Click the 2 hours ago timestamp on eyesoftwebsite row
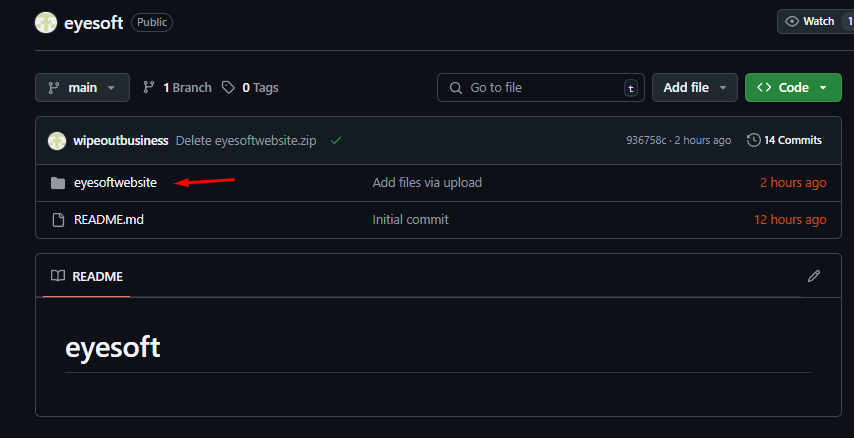Viewport: 854px width, 438px height. pos(793,182)
